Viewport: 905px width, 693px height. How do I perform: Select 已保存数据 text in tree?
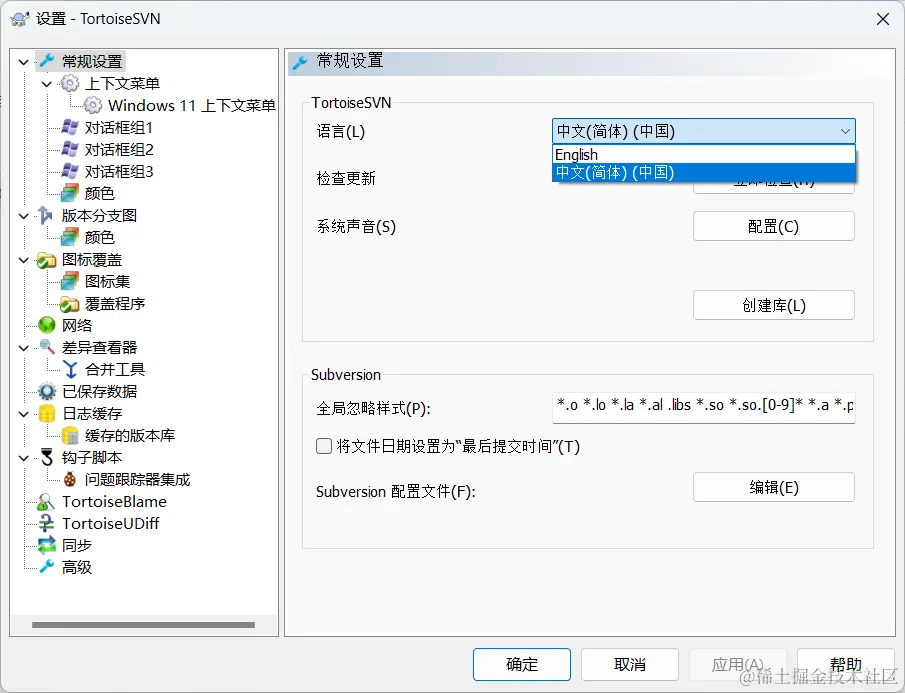pos(99,391)
